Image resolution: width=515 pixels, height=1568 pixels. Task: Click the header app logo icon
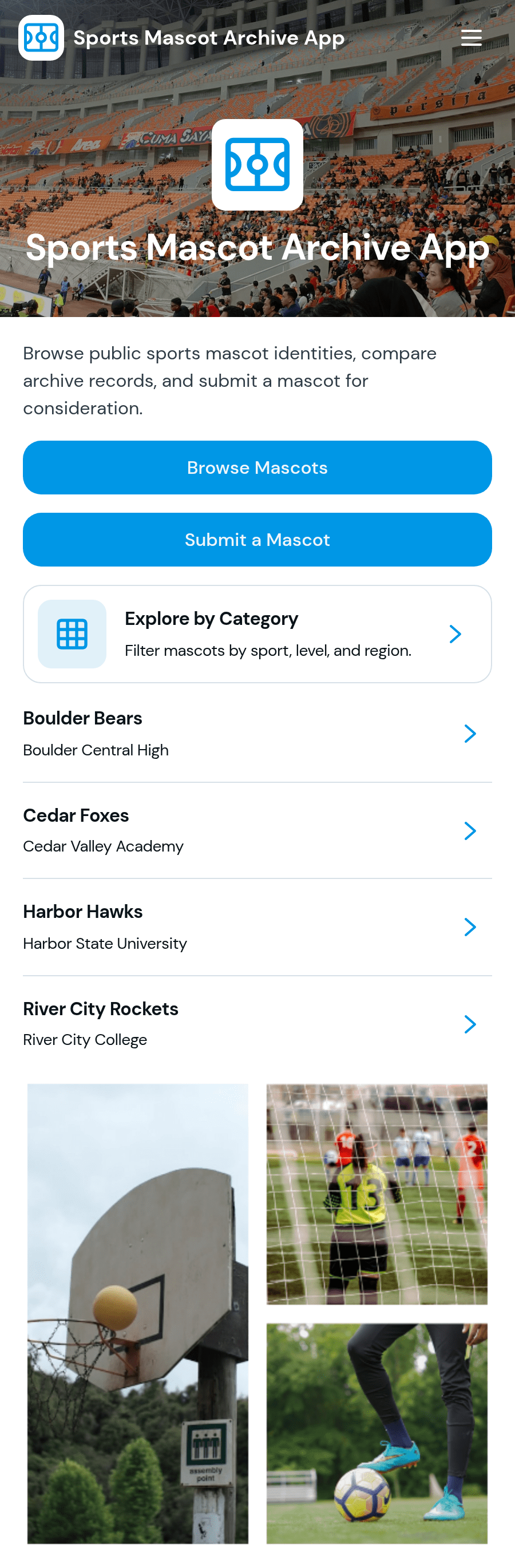point(41,38)
